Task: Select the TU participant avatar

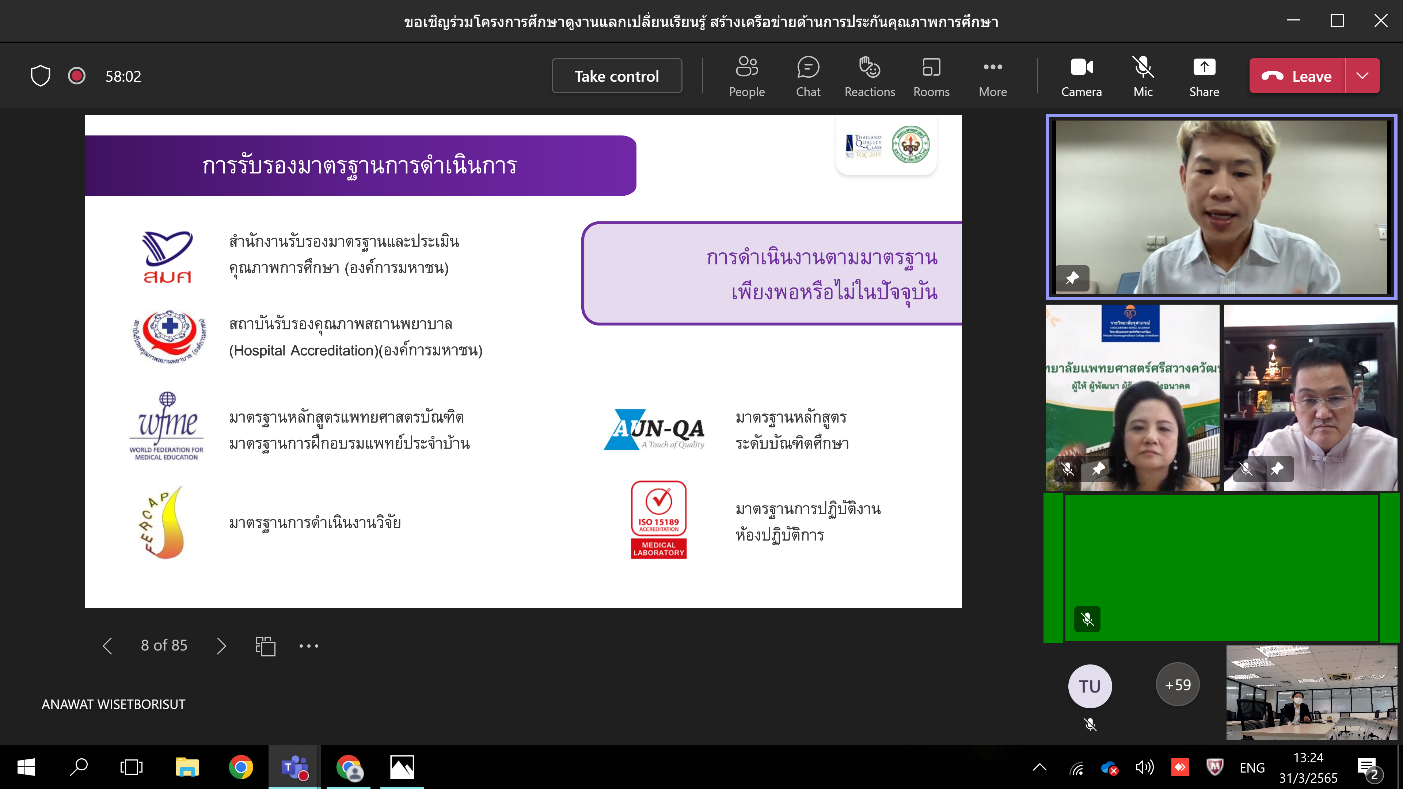Action: pos(1090,686)
